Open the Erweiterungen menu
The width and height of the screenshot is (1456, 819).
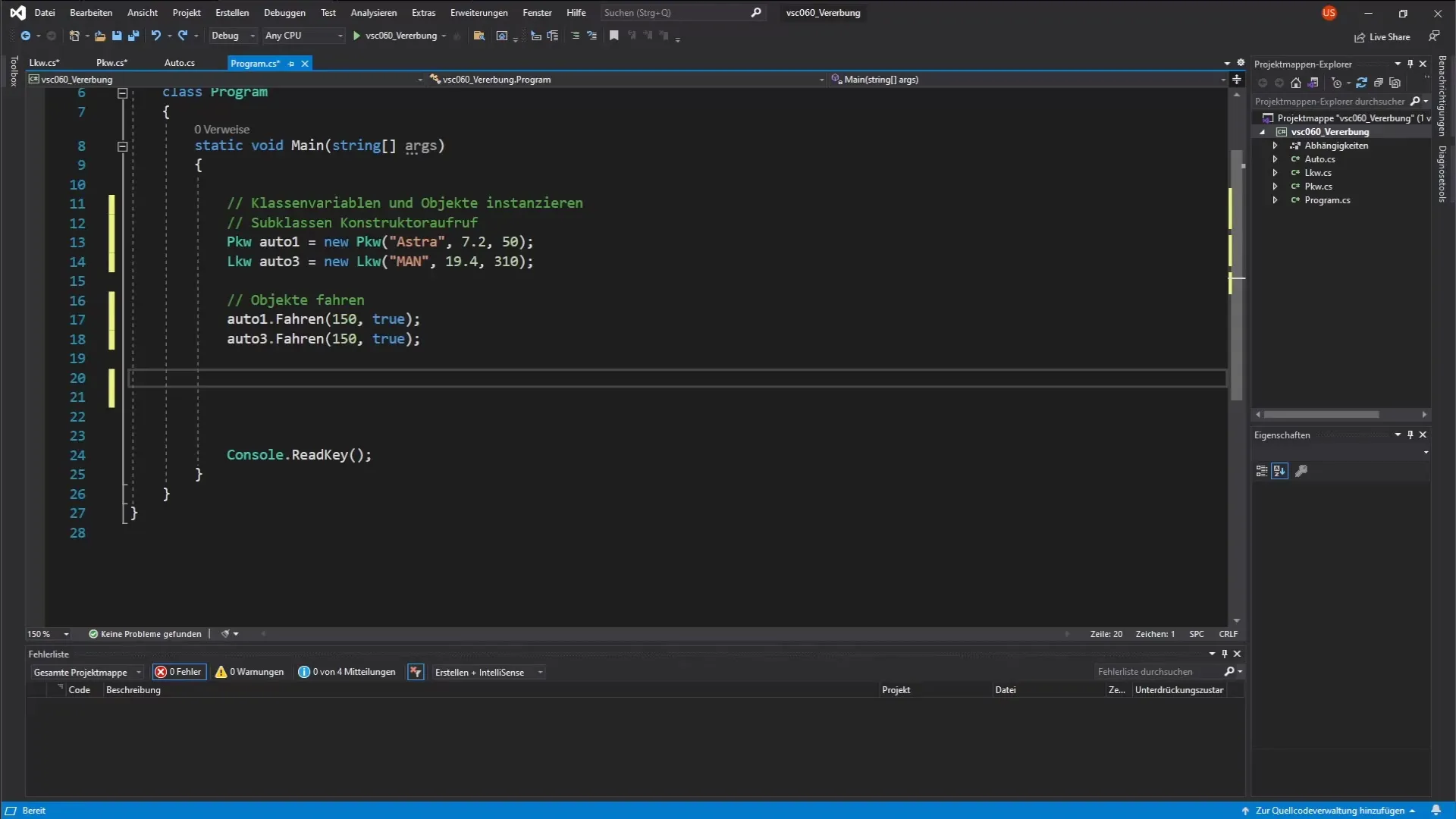[x=479, y=13]
